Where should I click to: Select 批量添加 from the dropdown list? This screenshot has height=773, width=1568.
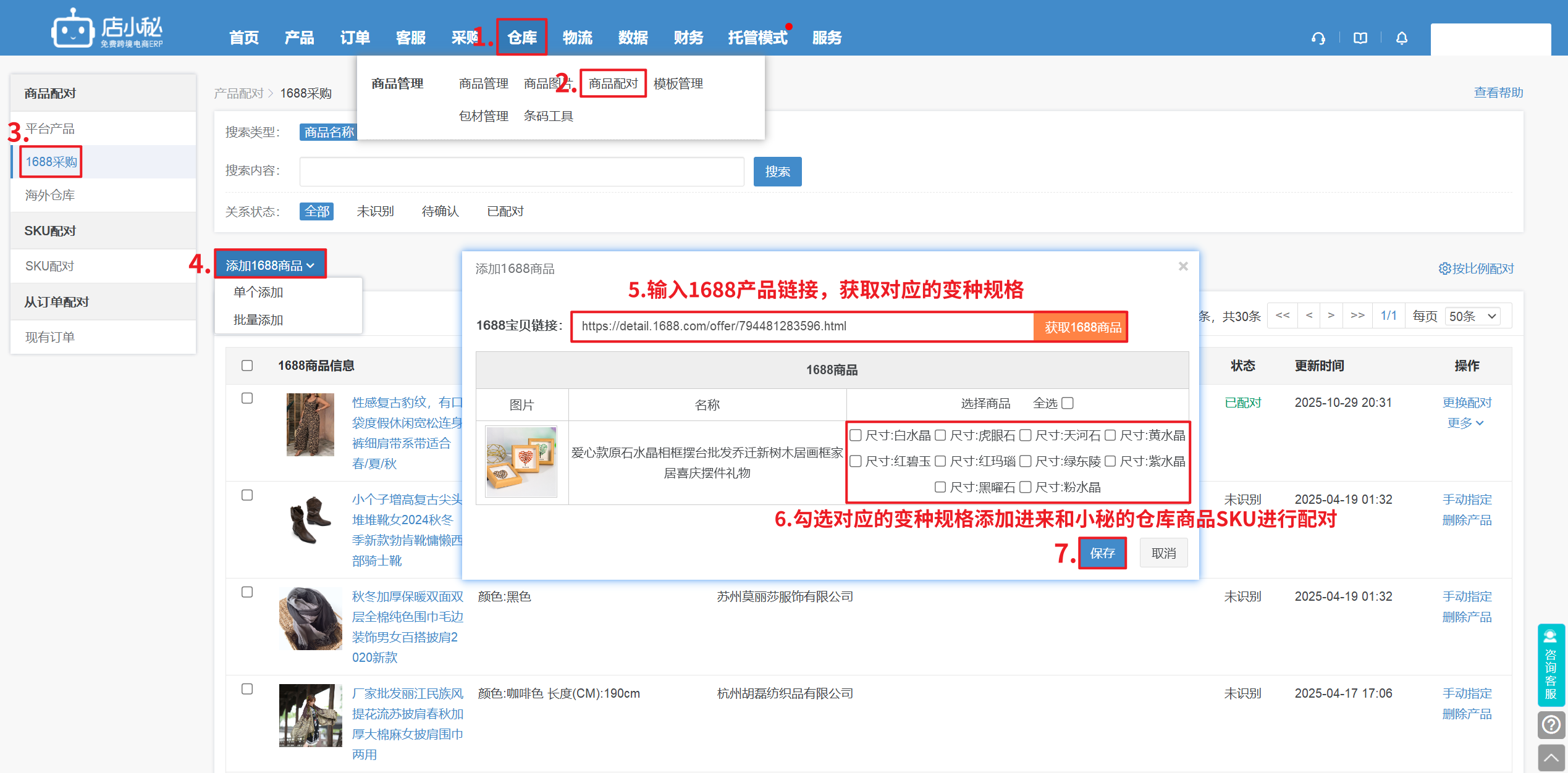pos(258,320)
